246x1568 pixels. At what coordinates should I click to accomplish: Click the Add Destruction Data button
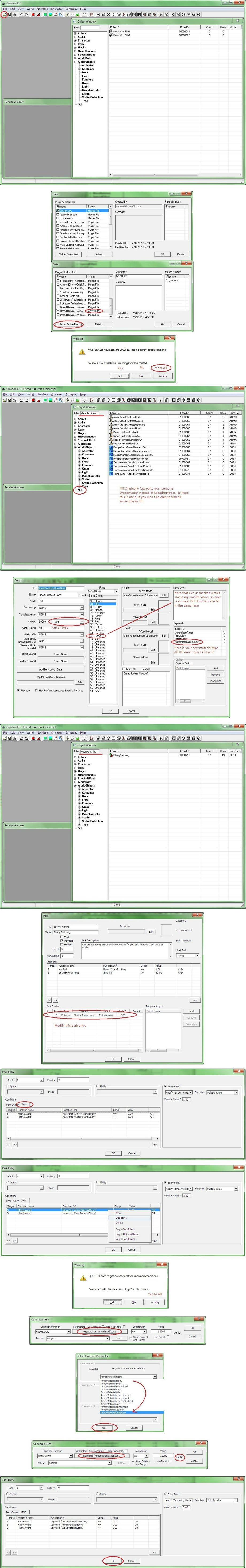(x=51, y=669)
